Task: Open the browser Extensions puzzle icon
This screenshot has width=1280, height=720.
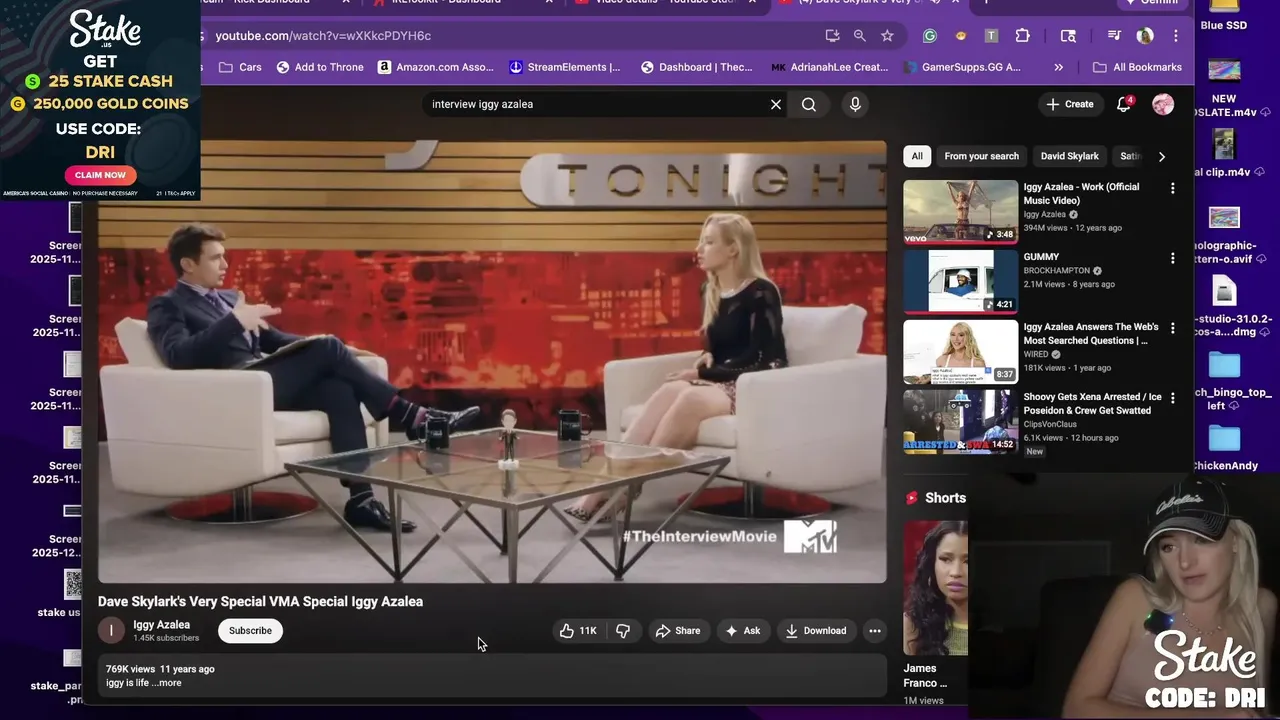Action: (1022, 36)
